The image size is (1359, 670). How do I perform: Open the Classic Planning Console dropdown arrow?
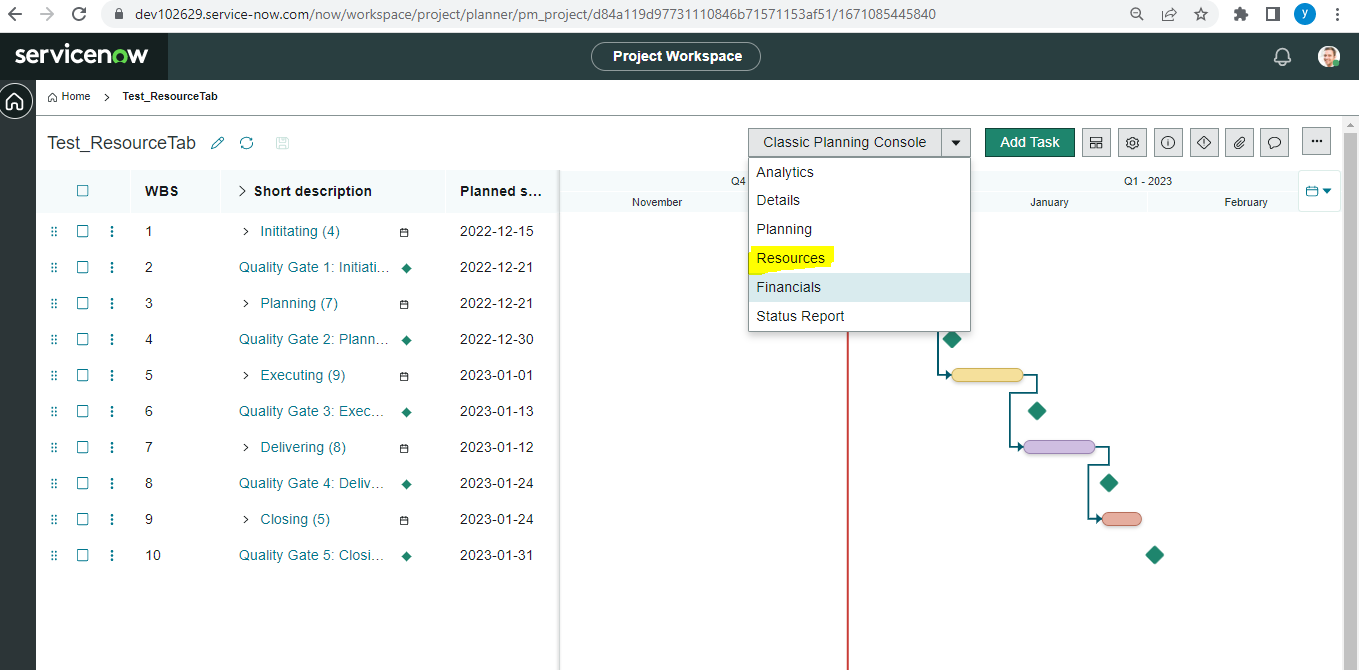click(x=956, y=142)
